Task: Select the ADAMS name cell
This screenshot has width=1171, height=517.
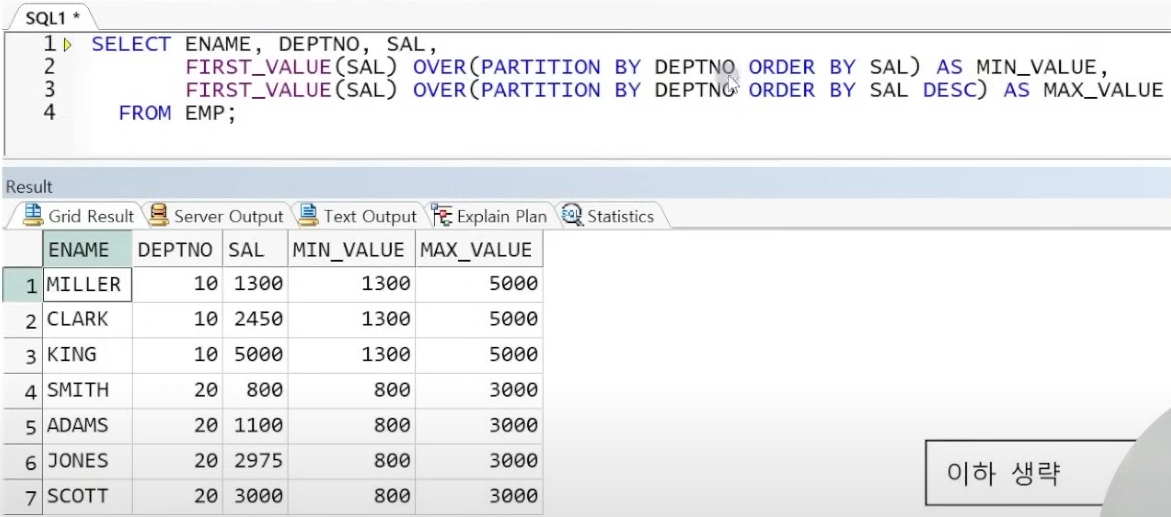Action: click(87, 426)
